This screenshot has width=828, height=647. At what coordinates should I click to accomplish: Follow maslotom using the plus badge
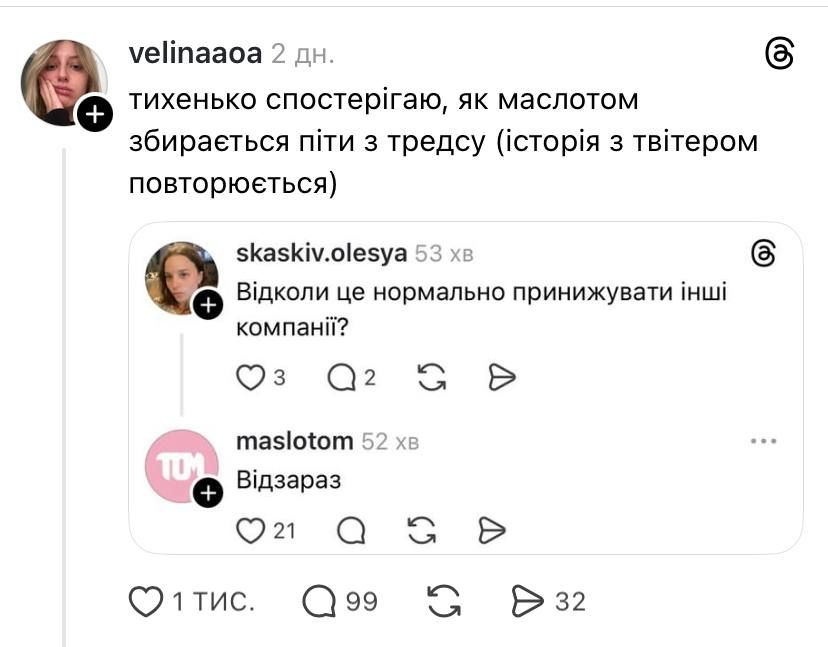click(206, 493)
